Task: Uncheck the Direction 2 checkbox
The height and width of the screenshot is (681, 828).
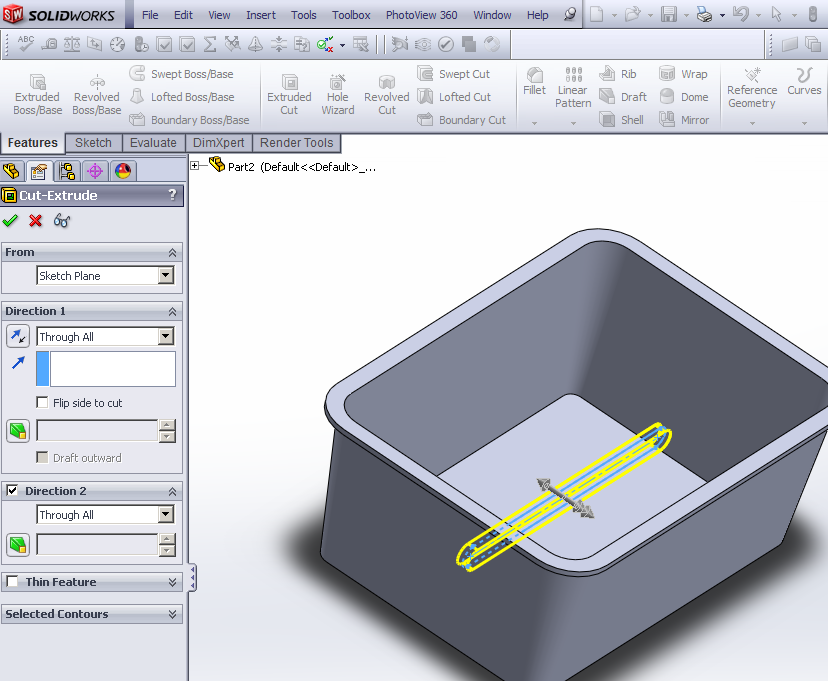Action: (x=12, y=490)
